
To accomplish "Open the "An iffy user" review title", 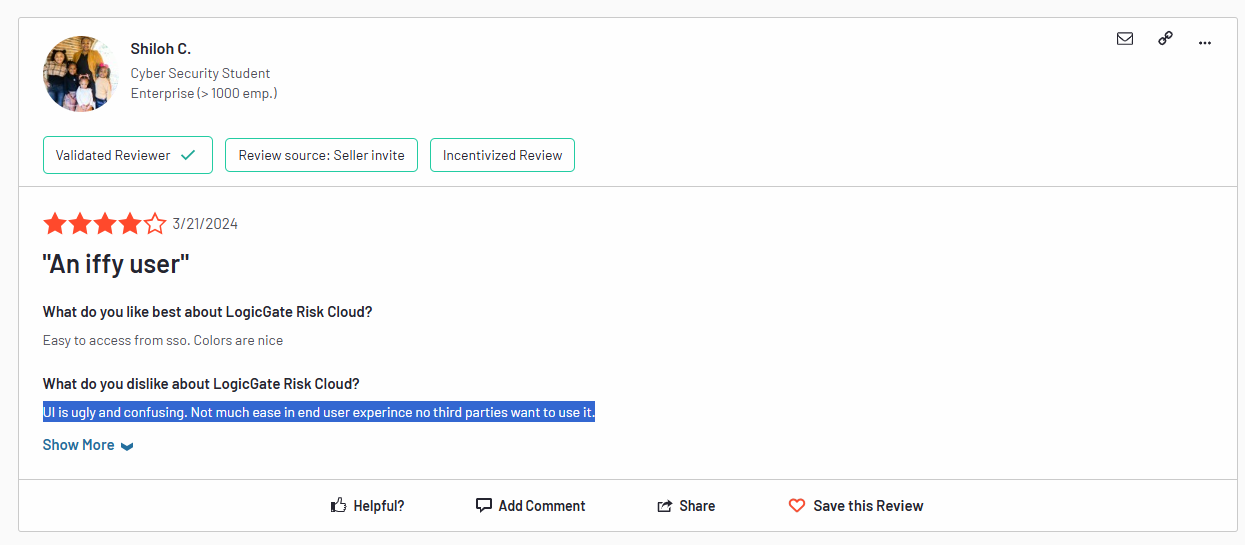I will (x=116, y=264).
